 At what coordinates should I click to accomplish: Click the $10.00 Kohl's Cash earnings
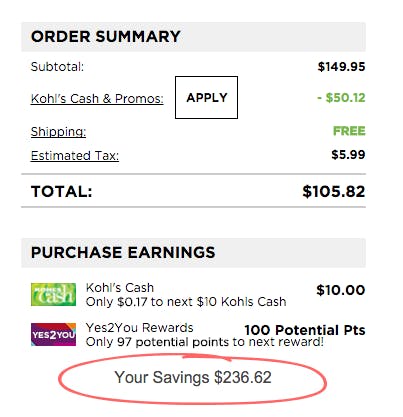point(341,290)
